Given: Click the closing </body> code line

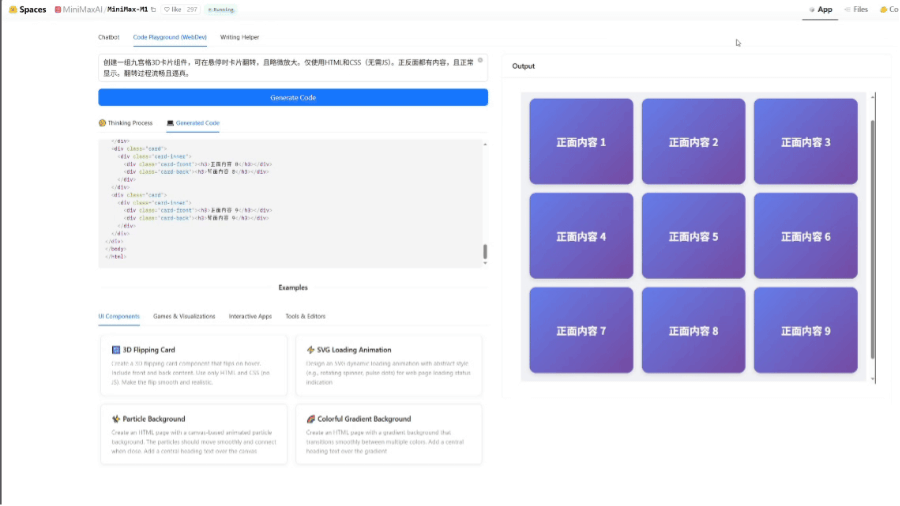Looking at the screenshot, I should (116, 249).
